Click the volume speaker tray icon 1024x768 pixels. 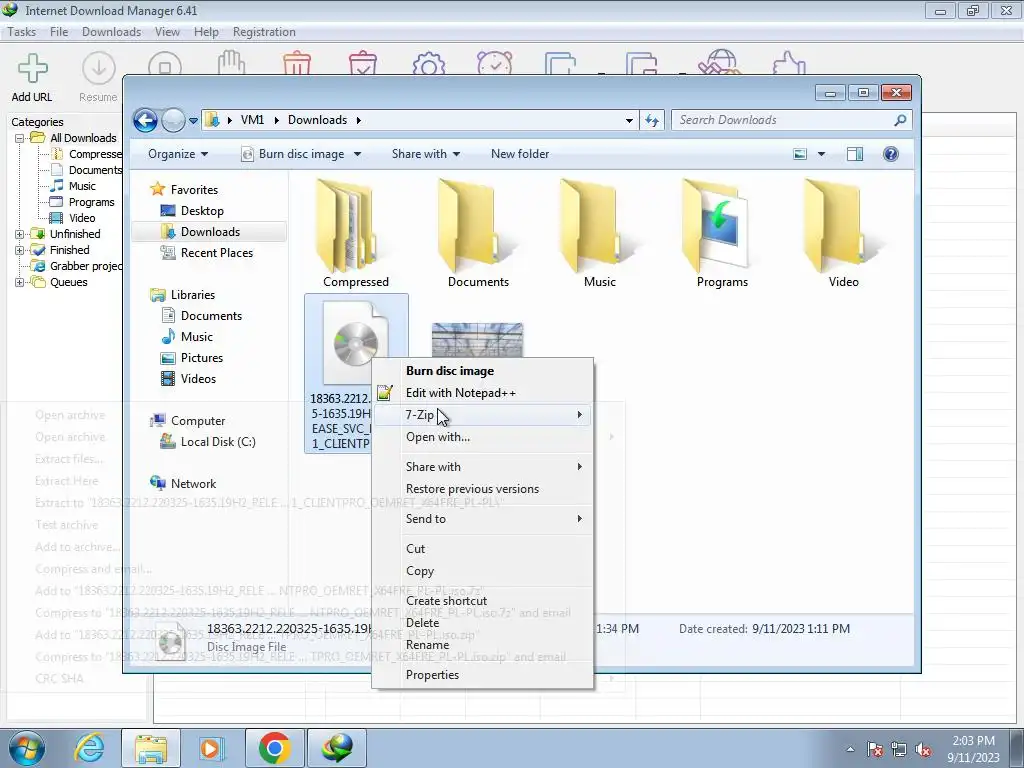[x=923, y=750]
